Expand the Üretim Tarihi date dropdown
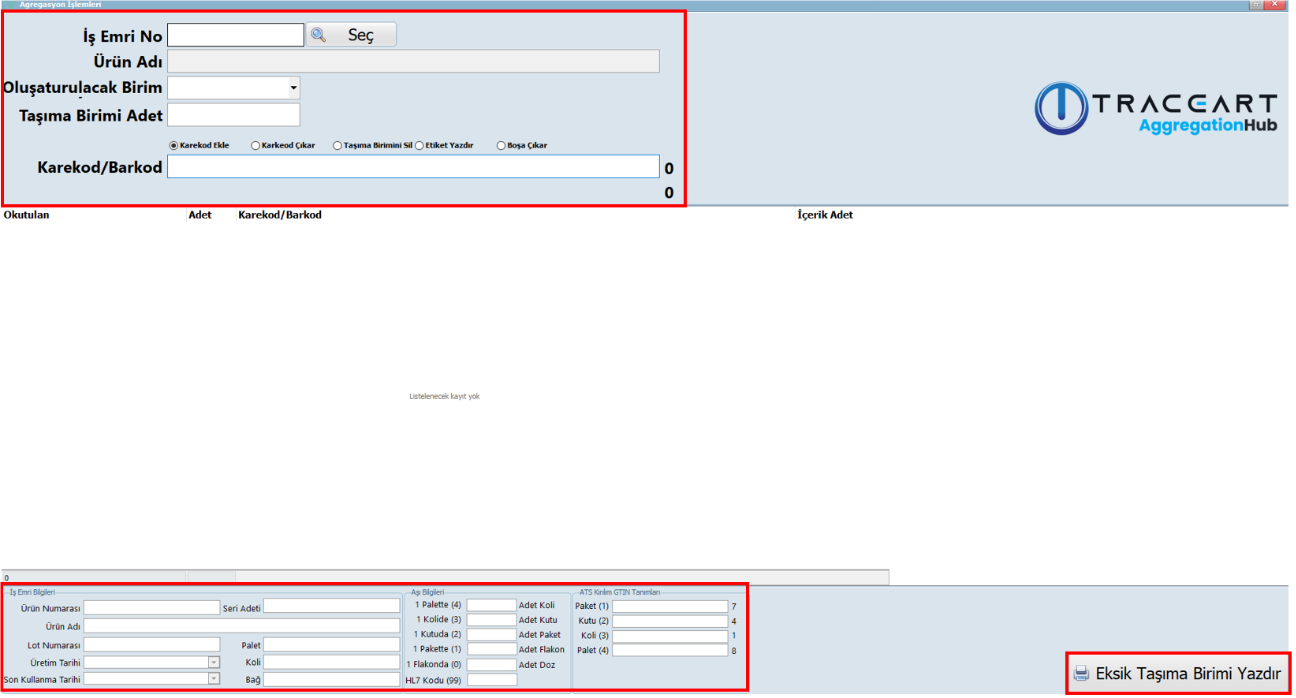Image resolution: width=1296 pixels, height=698 pixels. click(213, 662)
